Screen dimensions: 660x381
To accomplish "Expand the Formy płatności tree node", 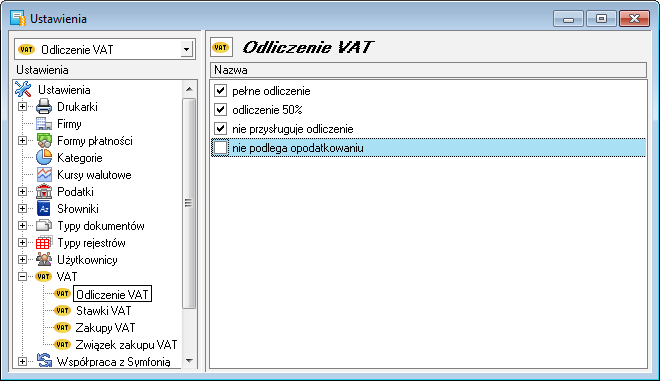I will point(22,141).
